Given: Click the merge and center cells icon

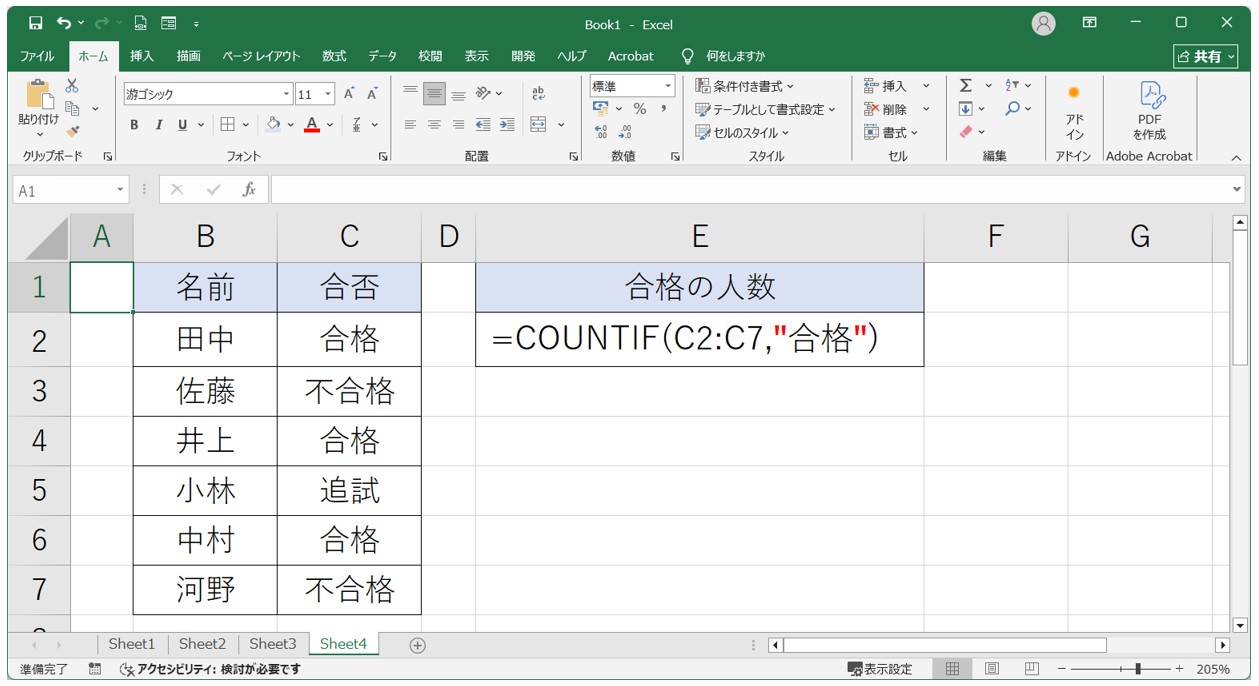Looking at the screenshot, I should click(539, 125).
